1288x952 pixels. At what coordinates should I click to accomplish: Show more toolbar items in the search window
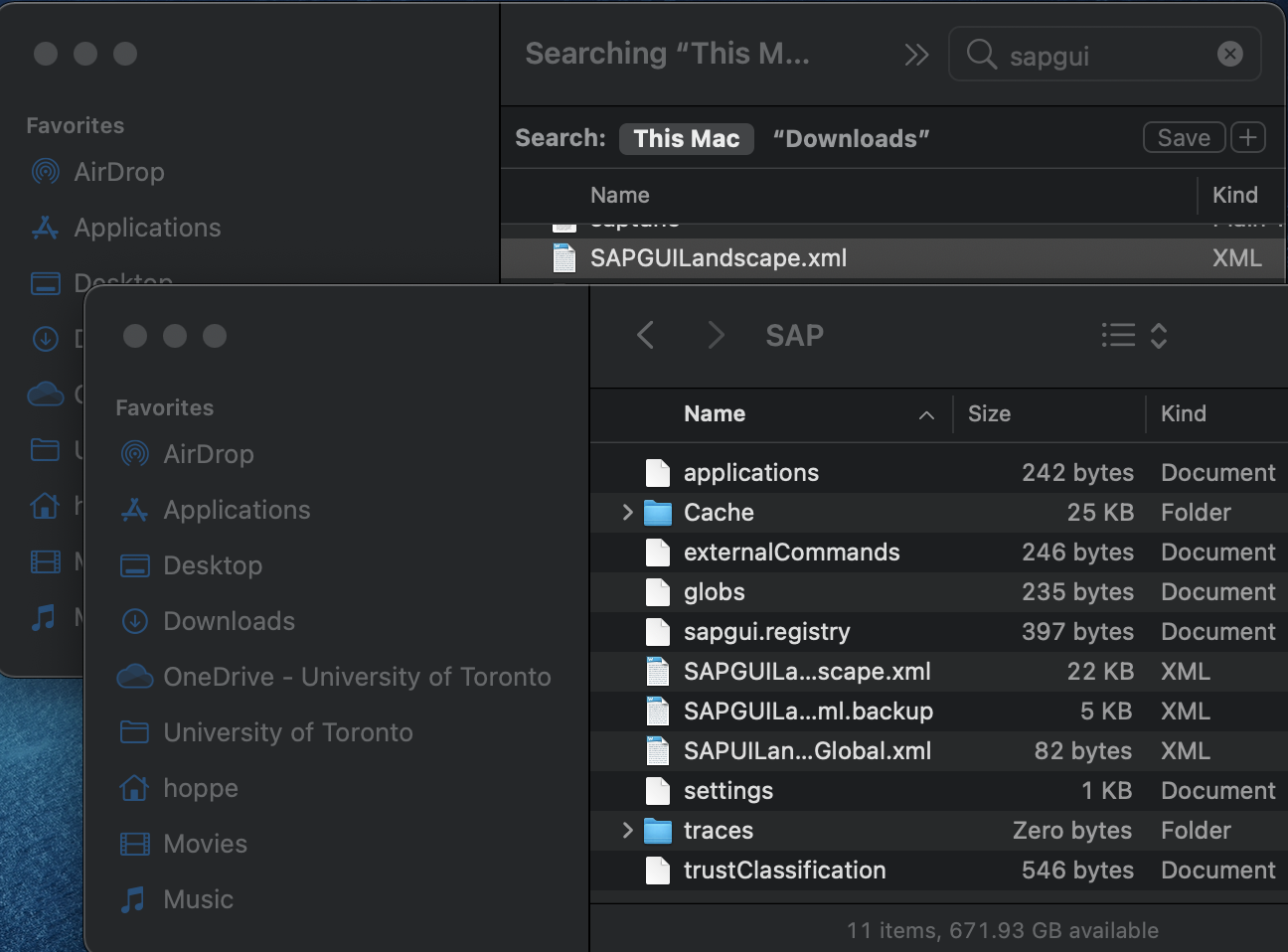[x=916, y=55]
